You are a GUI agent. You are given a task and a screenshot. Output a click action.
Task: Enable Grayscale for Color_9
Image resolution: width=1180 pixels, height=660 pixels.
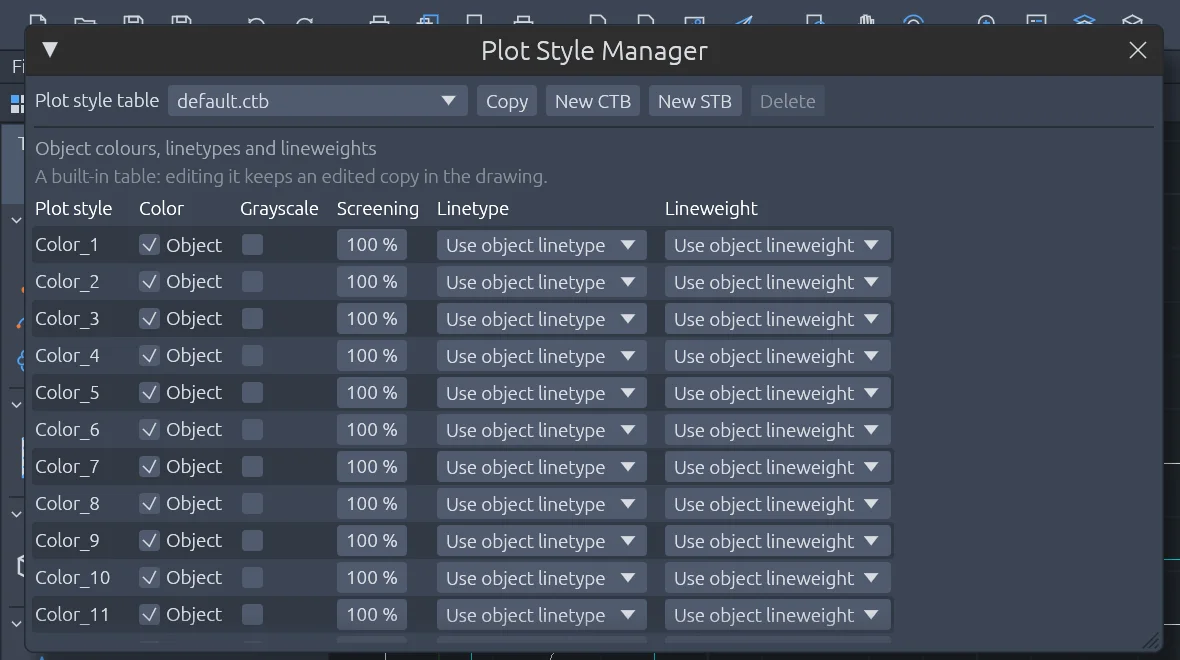pyautogui.click(x=253, y=540)
